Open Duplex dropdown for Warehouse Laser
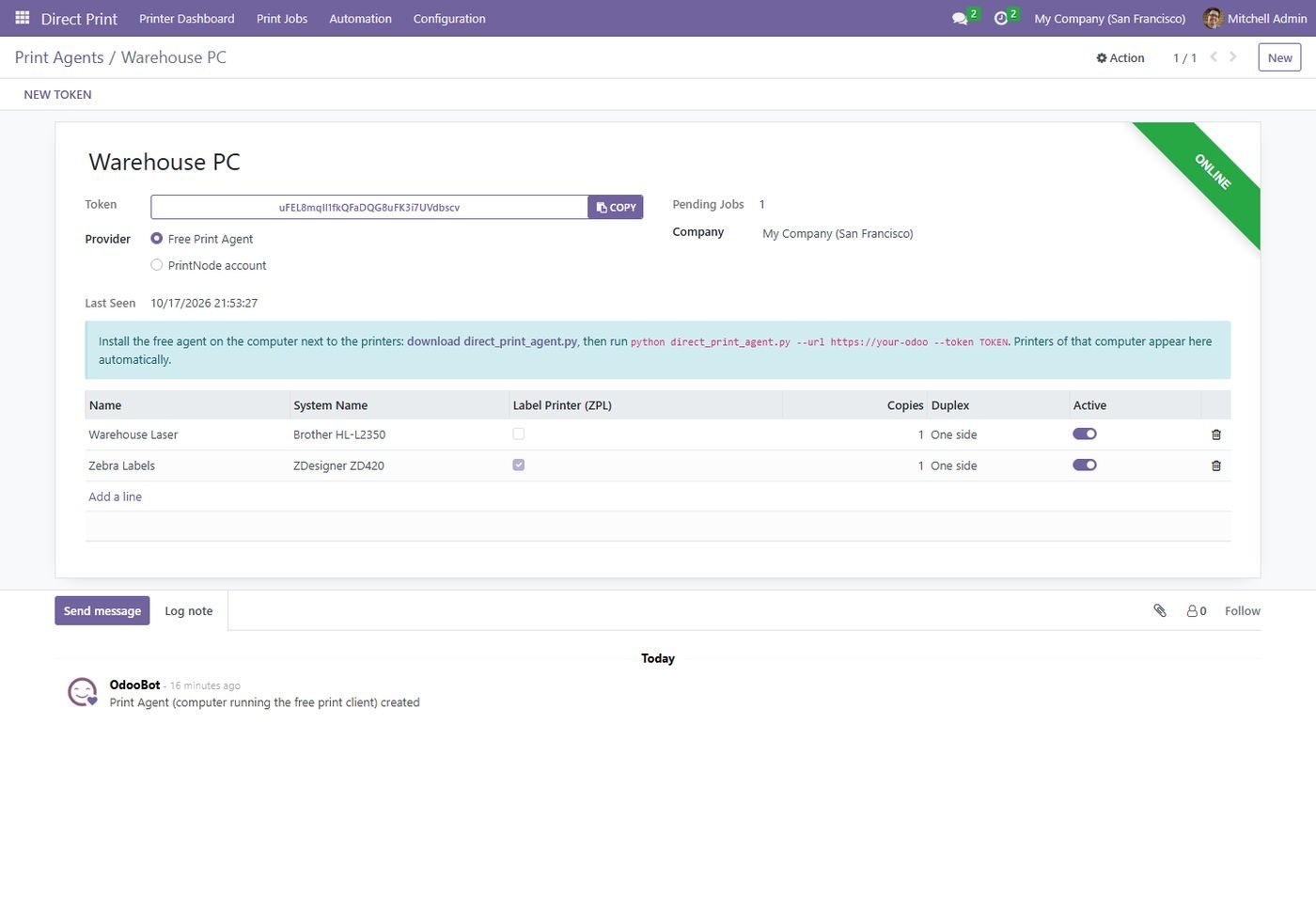Viewport: 1316px width, 914px height. tap(997, 434)
